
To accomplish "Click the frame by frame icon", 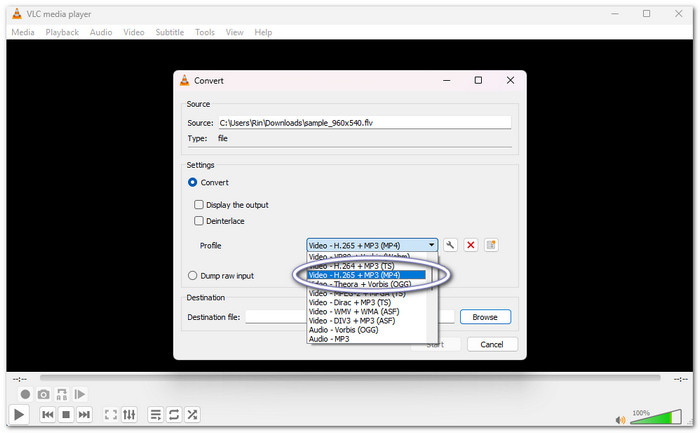I will coord(79,394).
